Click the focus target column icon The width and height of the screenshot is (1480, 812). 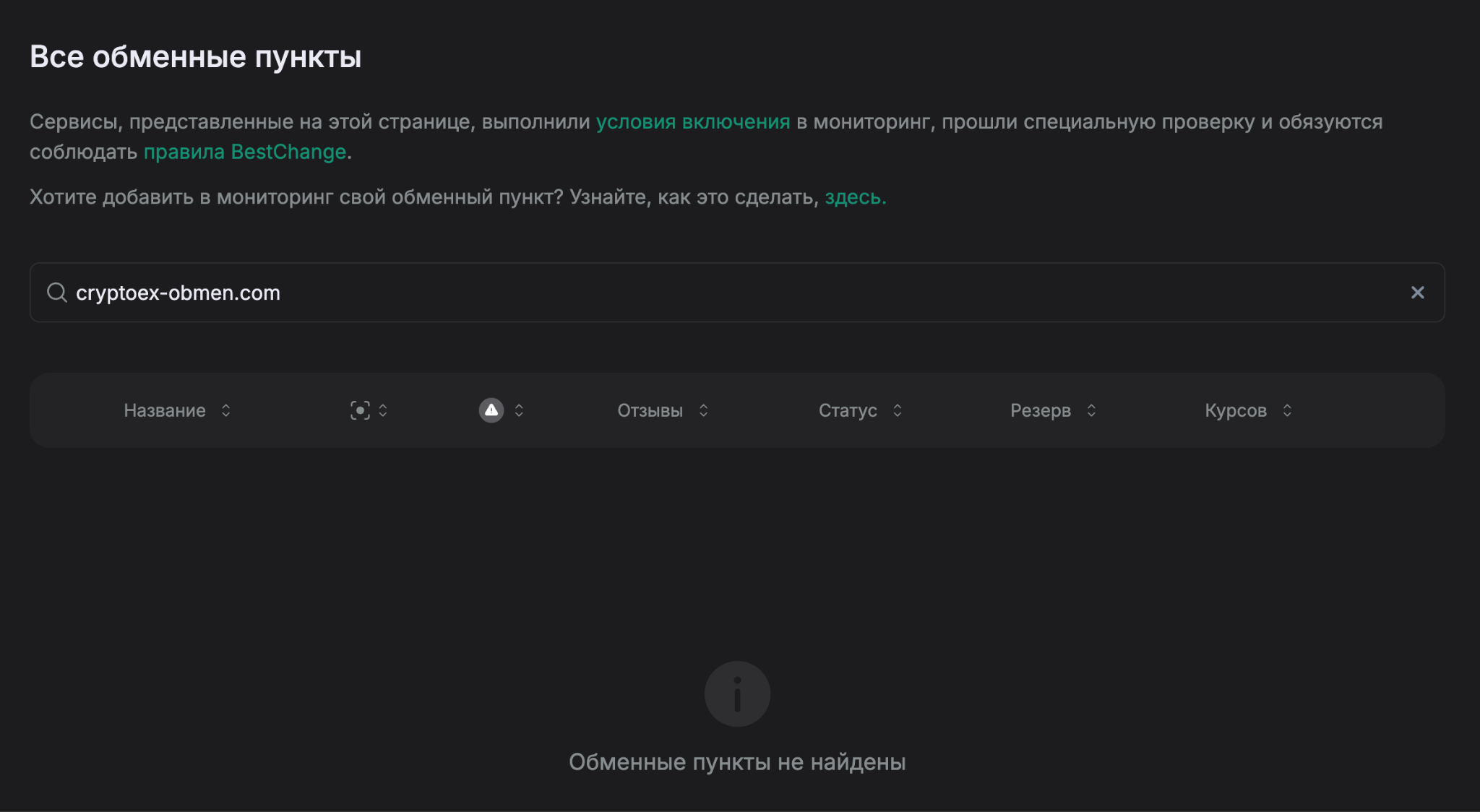(360, 410)
